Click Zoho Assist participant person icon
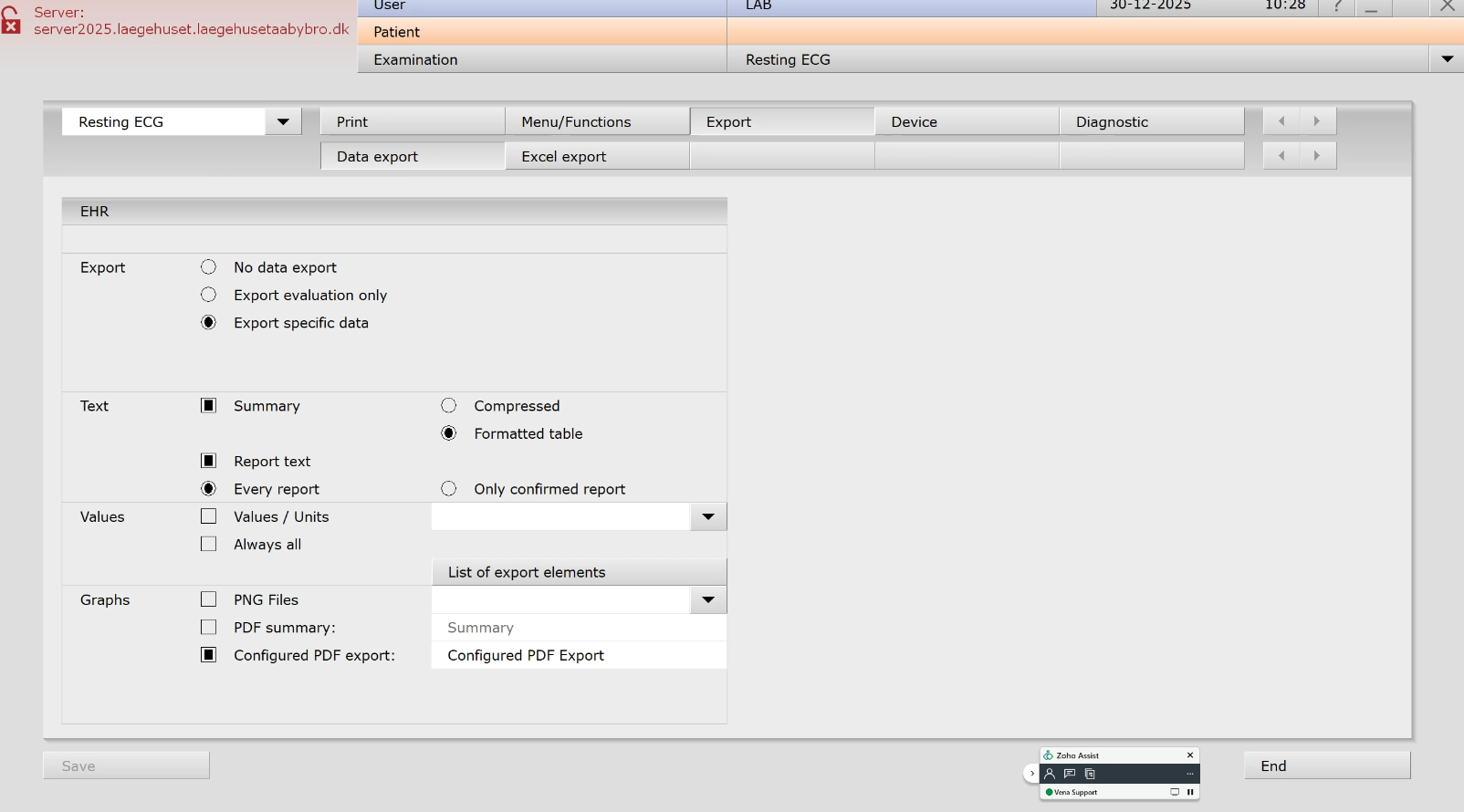 (1050, 774)
